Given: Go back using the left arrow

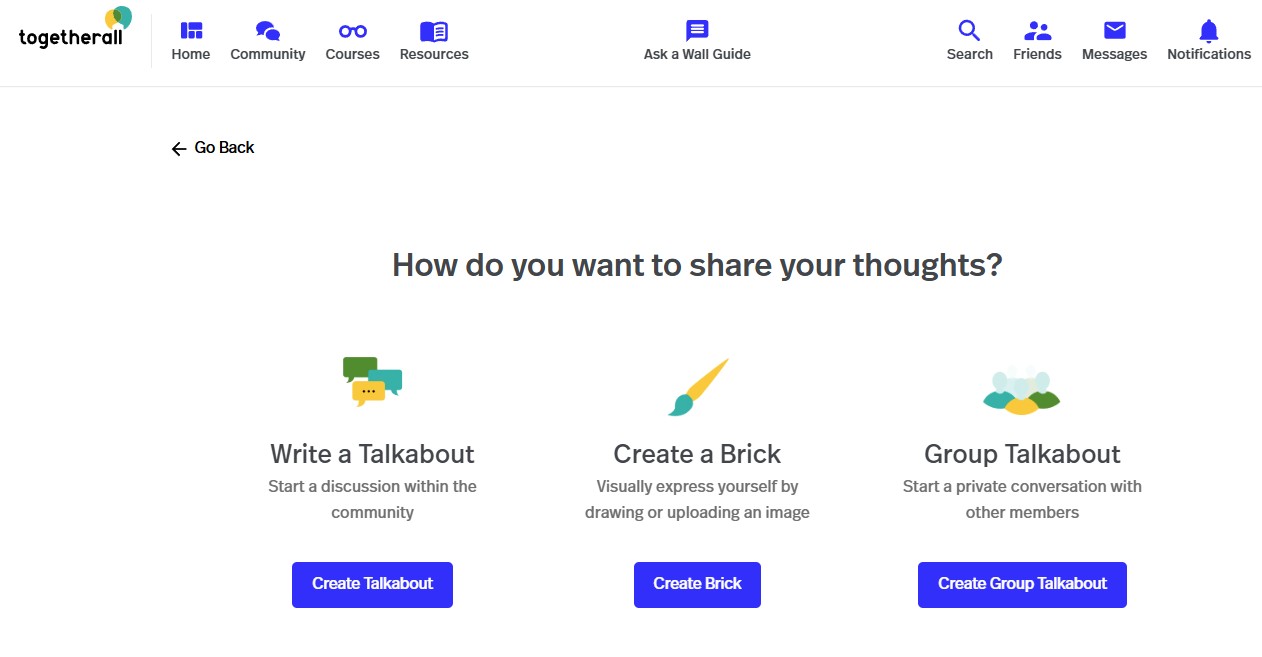Looking at the screenshot, I should click(178, 147).
